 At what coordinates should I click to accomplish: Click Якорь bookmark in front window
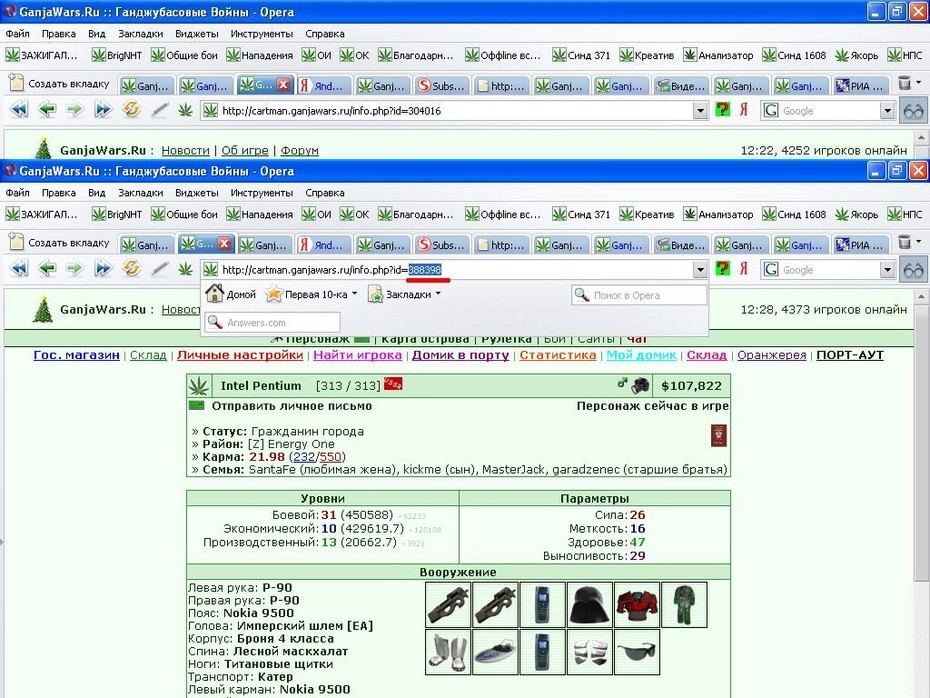856,214
